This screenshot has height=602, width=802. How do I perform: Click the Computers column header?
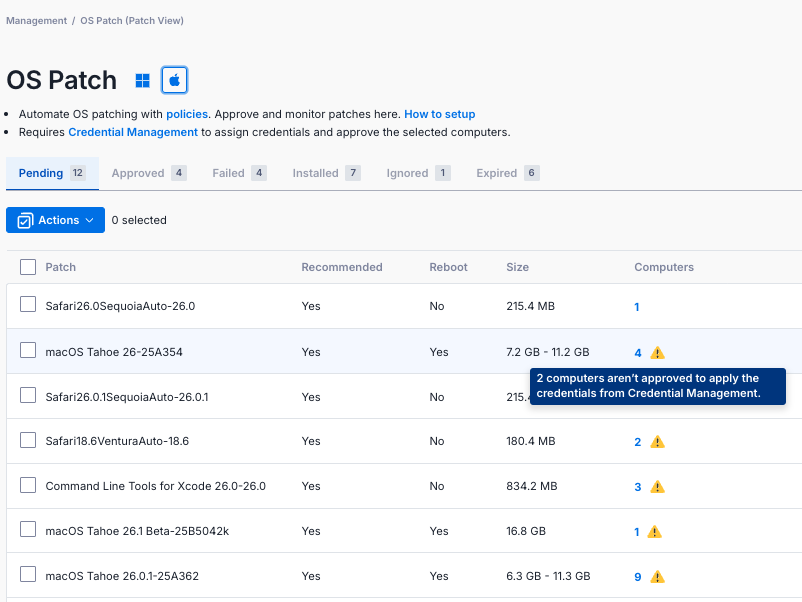(664, 267)
